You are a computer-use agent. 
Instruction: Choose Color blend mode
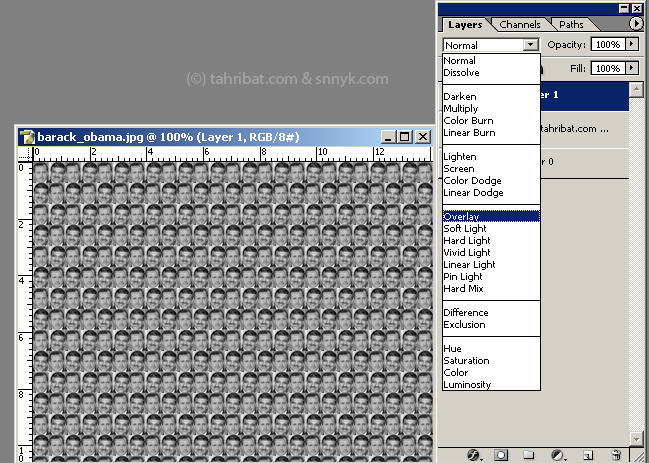(491, 372)
